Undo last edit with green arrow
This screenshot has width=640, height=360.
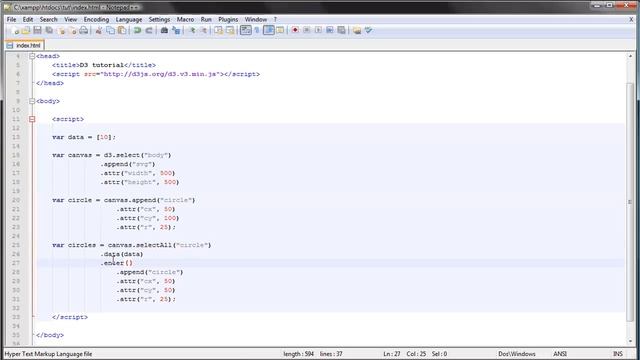[138, 31]
